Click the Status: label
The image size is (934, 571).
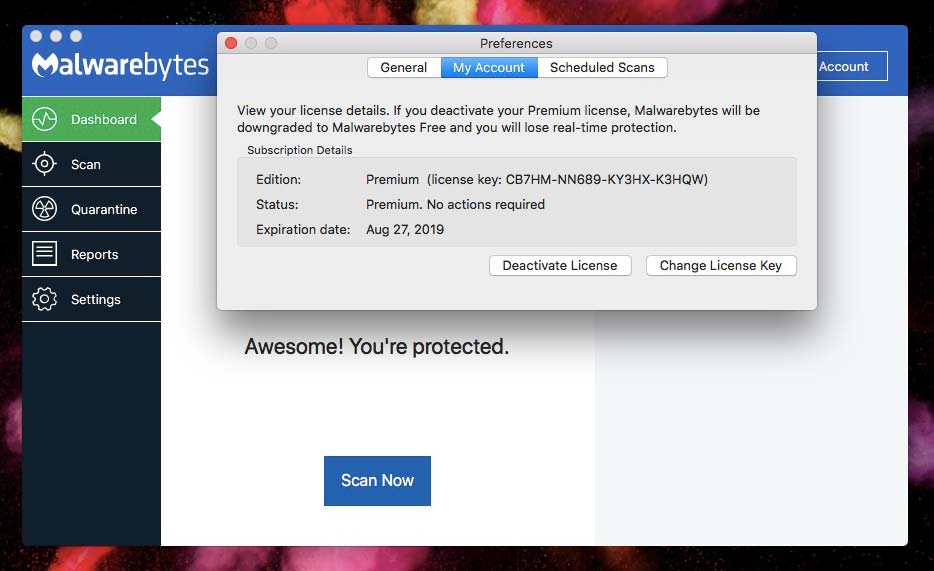click(277, 204)
